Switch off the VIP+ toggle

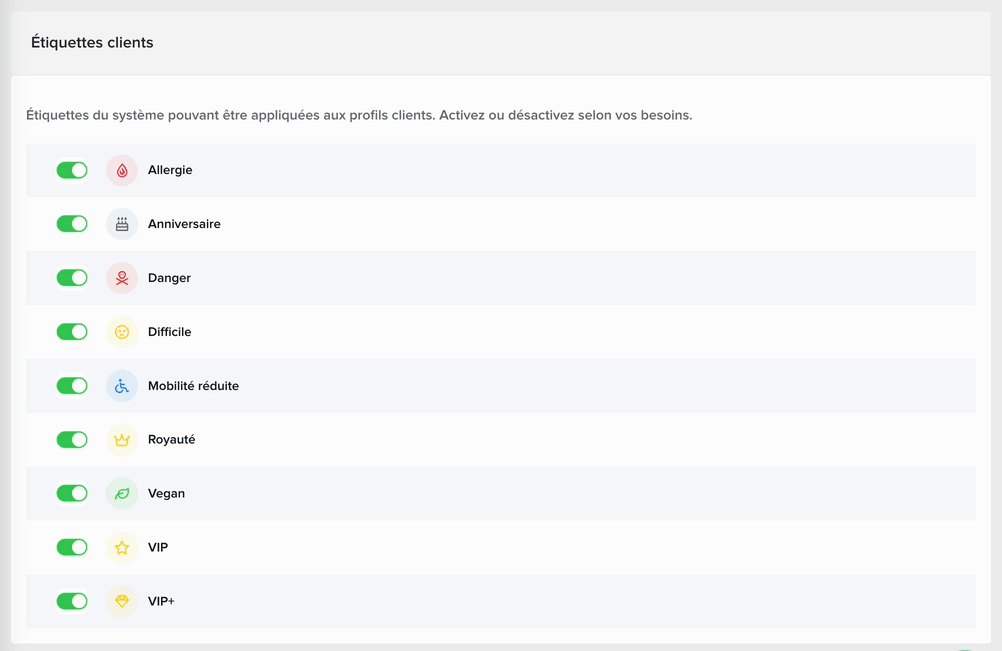click(x=72, y=602)
